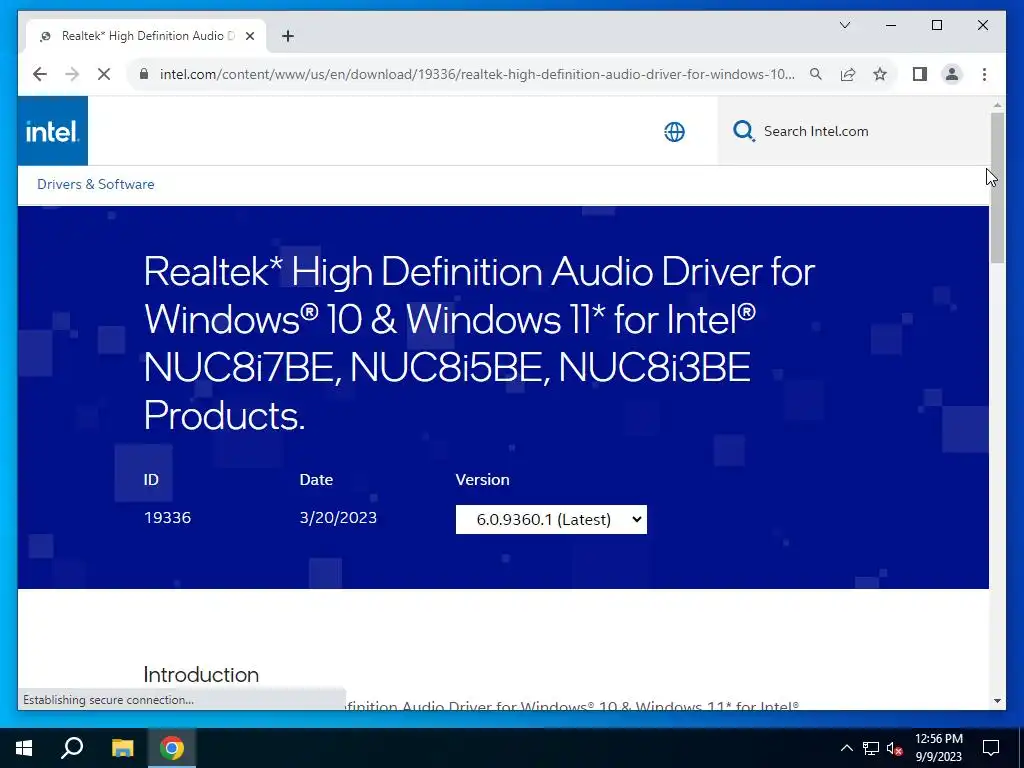Open the globe language selector
Image resolution: width=1024 pixels, height=768 pixels.
click(x=675, y=132)
